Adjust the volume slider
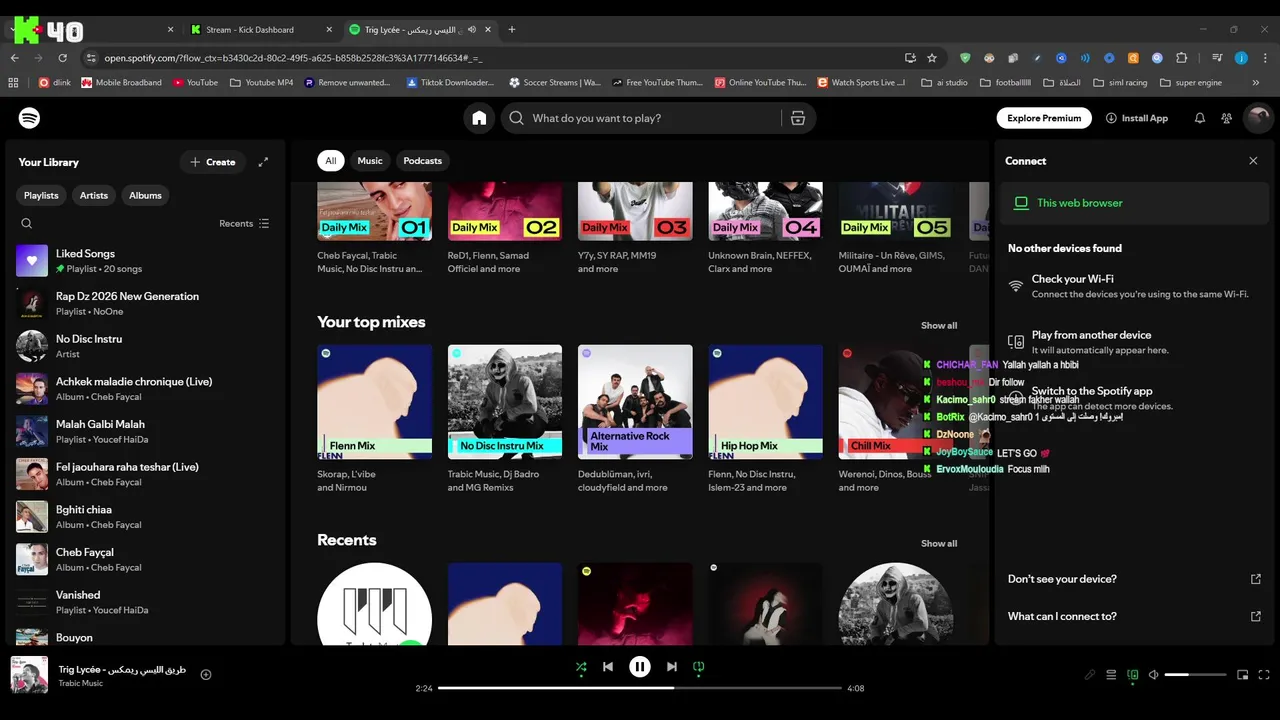This screenshot has height=720, width=1280. pyautogui.click(x=1195, y=675)
